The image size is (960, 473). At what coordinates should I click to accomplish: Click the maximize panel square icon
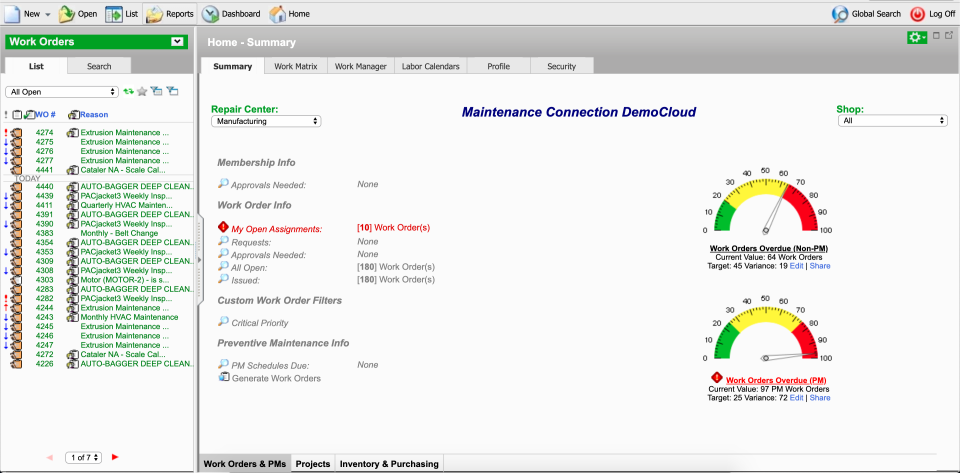click(x=936, y=35)
